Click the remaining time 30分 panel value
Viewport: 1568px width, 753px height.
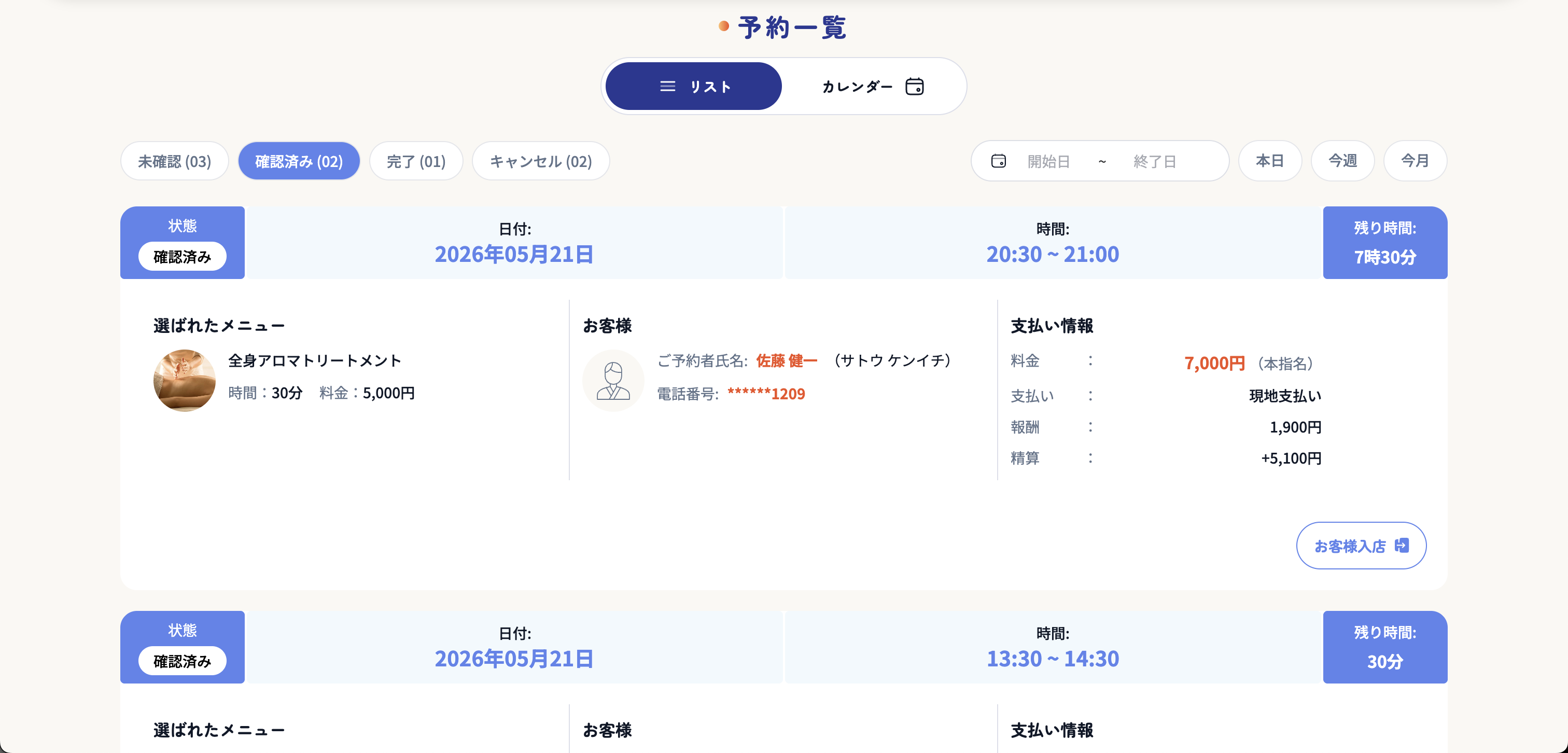pos(1385,662)
